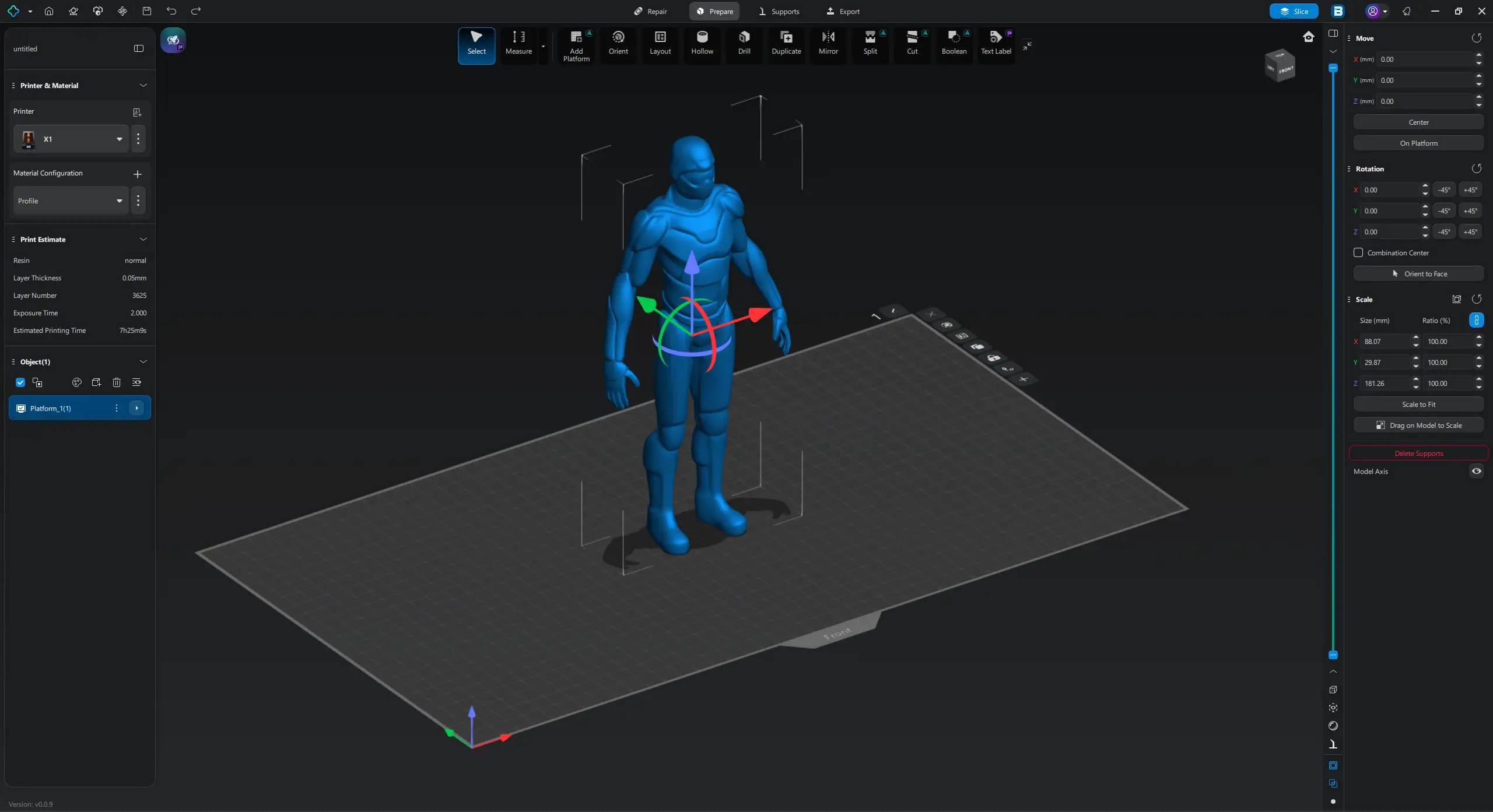1493x812 pixels.
Task: Open the Add Platform tool
Action: pyautogui.click(x=576, y=45)
